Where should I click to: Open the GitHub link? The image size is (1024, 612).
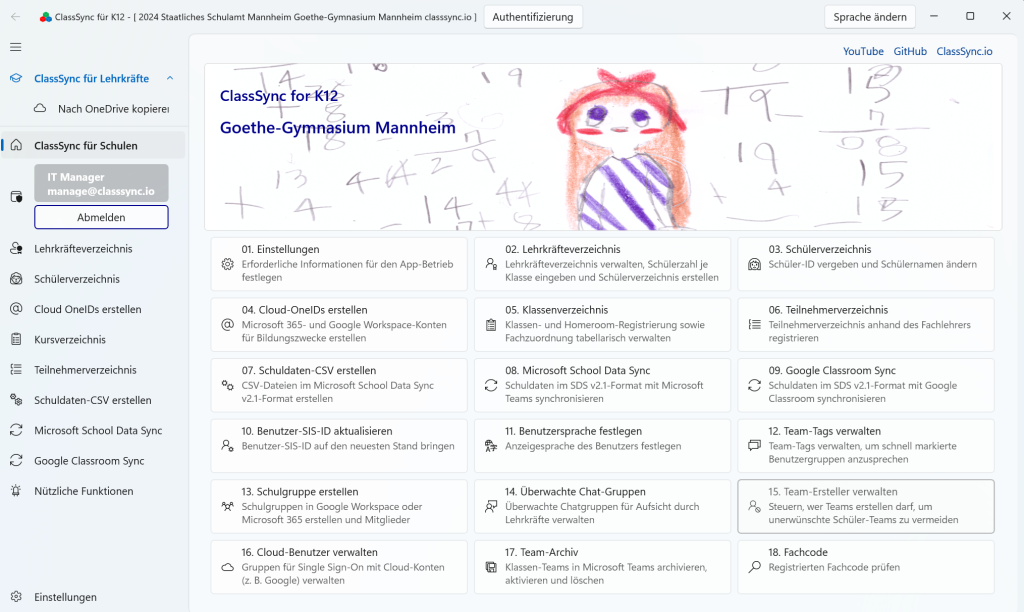[x=910, y=51]
